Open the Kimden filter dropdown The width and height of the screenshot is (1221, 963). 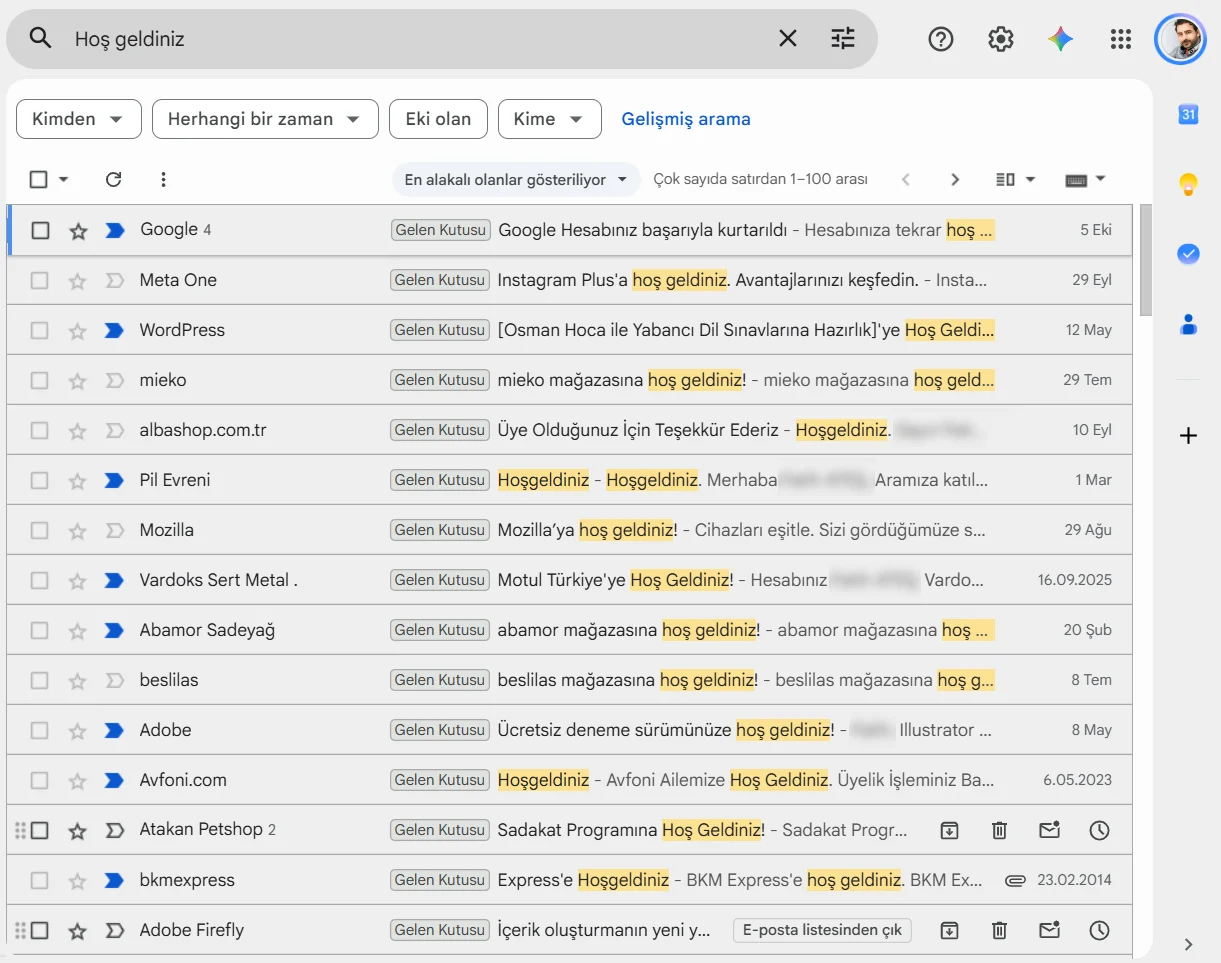79,119
